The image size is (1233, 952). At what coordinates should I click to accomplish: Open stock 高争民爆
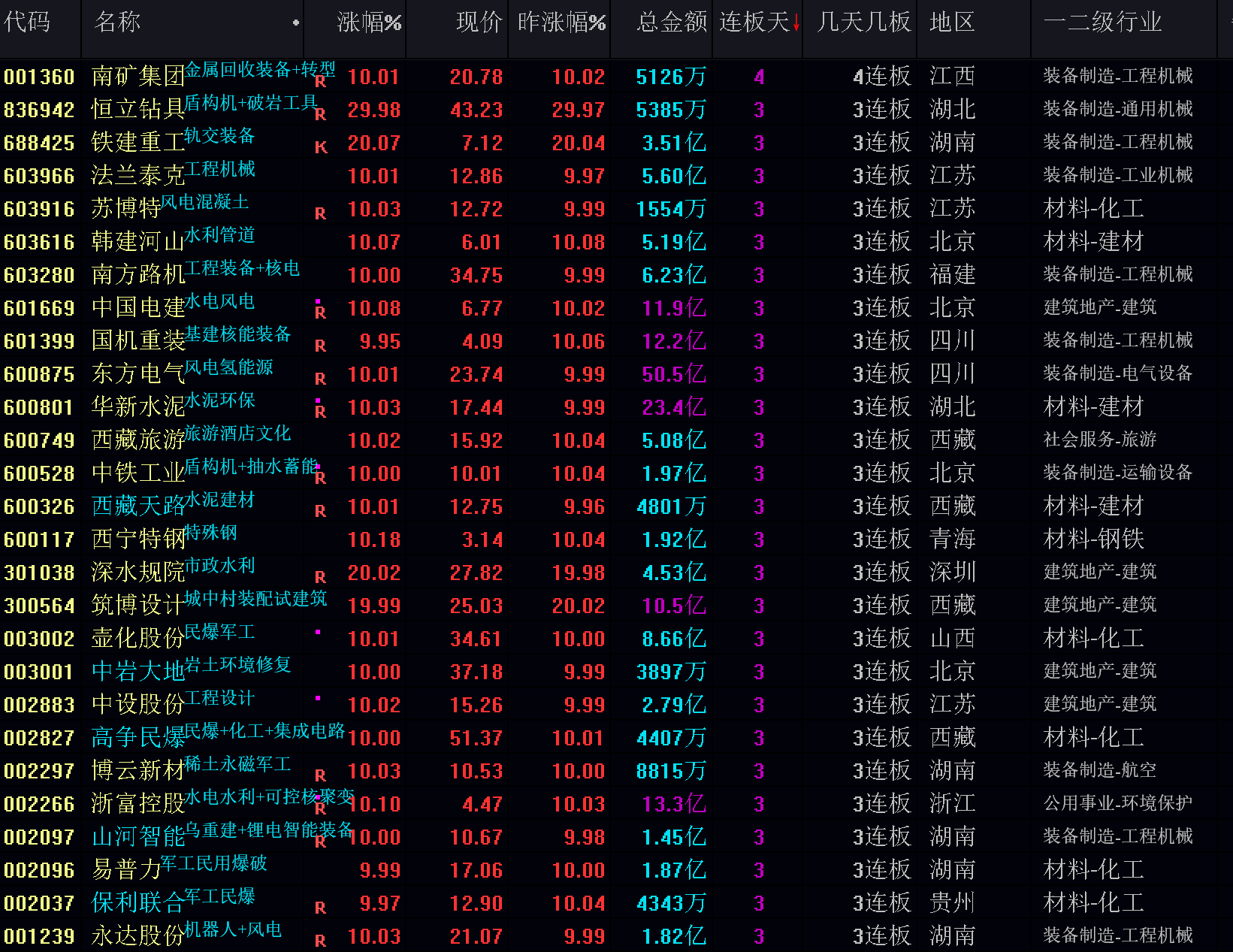[x=138, y=738]
